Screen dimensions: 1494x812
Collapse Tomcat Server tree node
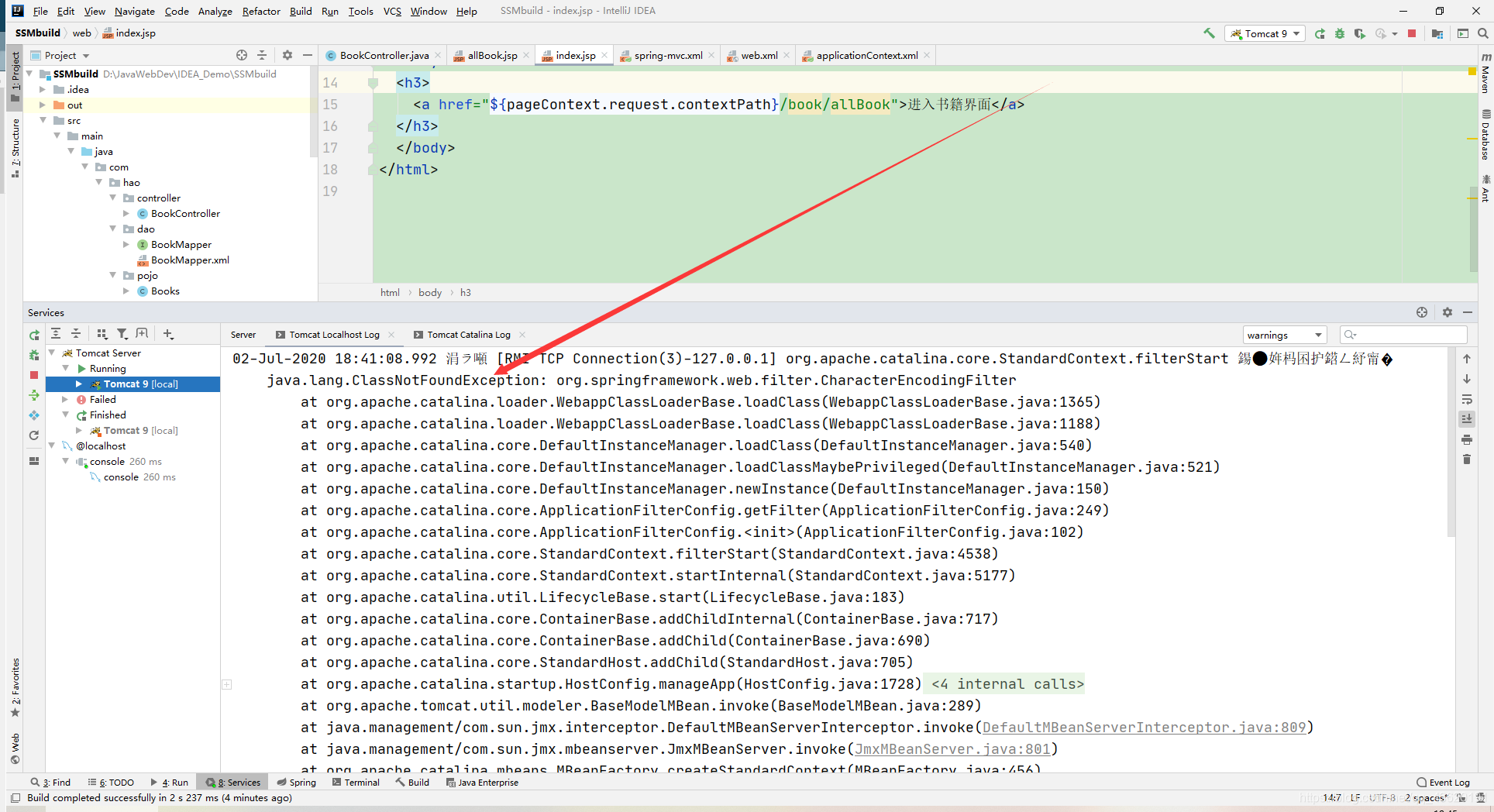tap(52, 353)
